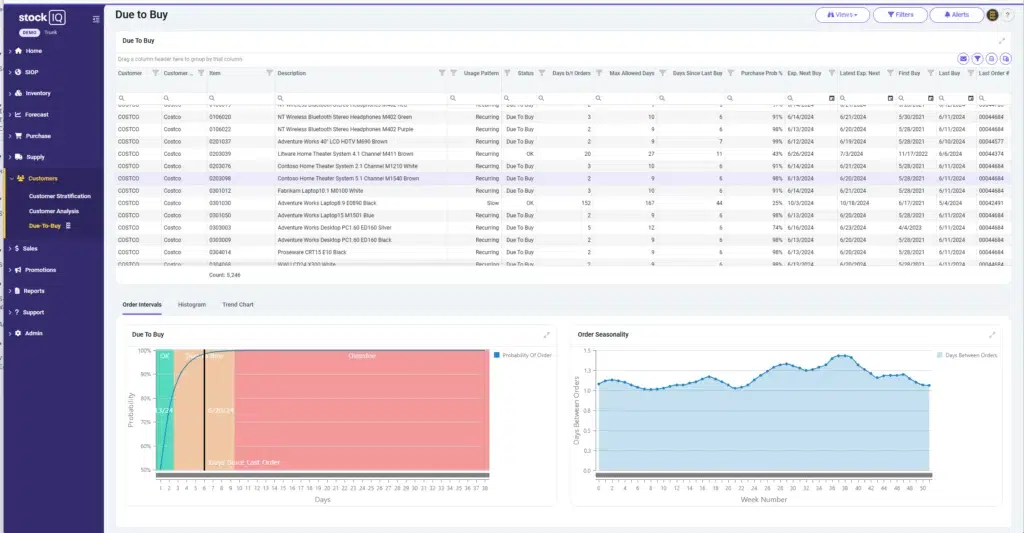Screen dimensions: 1024x533
Task: Click the Purchase cart icon
Action: [x=18, y=136]
